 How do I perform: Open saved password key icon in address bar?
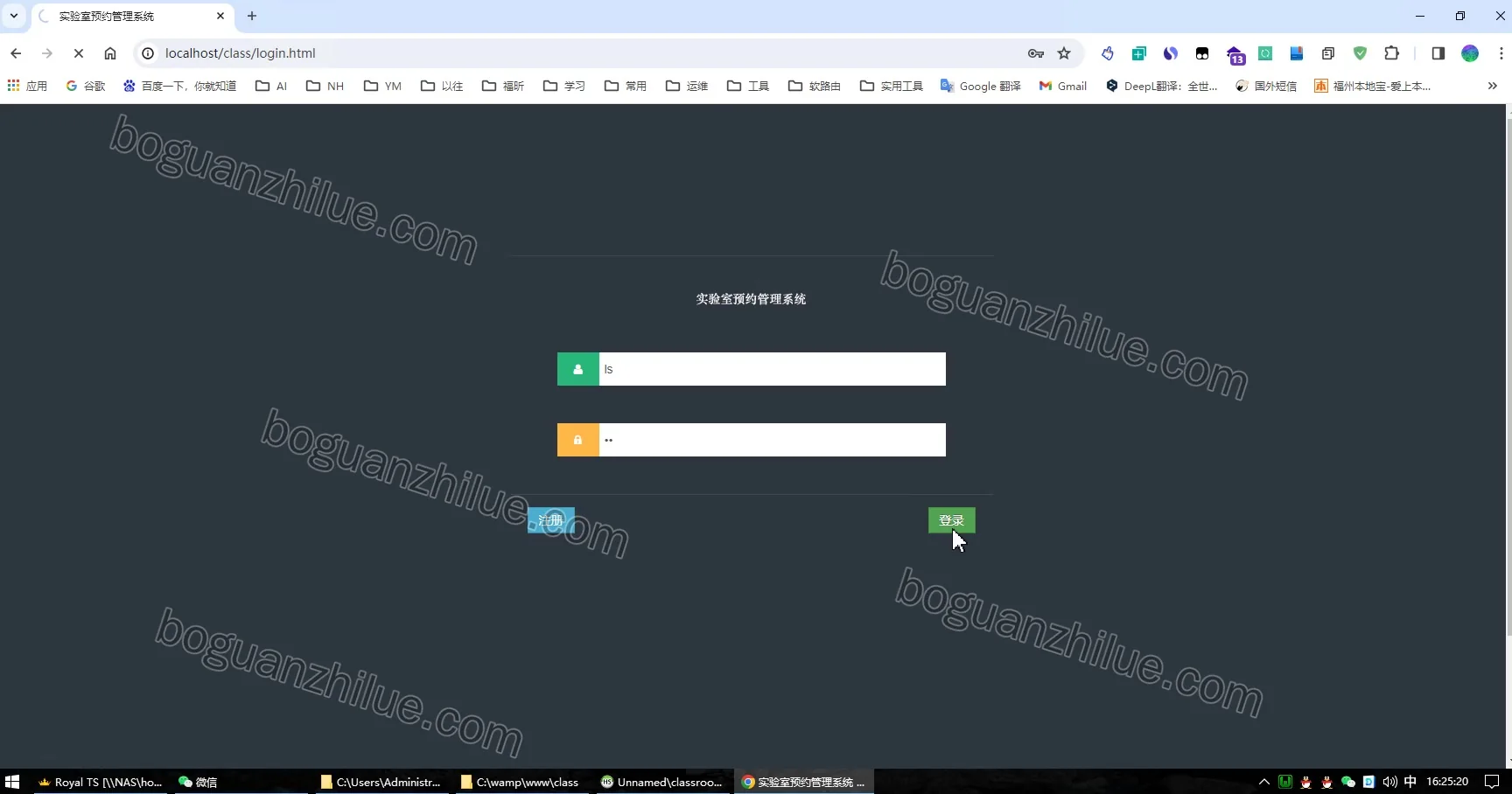1036,53
